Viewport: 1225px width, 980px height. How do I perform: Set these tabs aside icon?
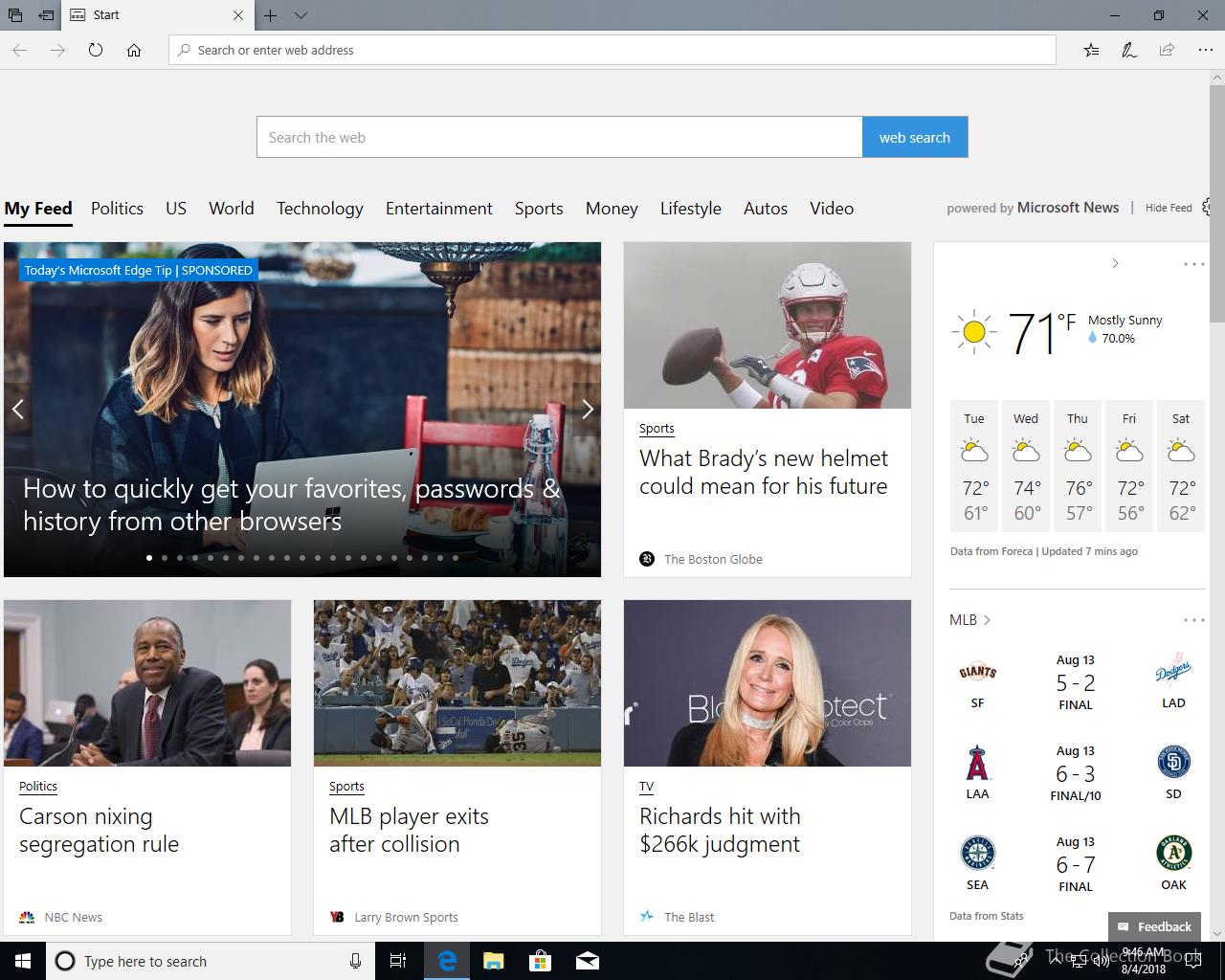[46, 15]
